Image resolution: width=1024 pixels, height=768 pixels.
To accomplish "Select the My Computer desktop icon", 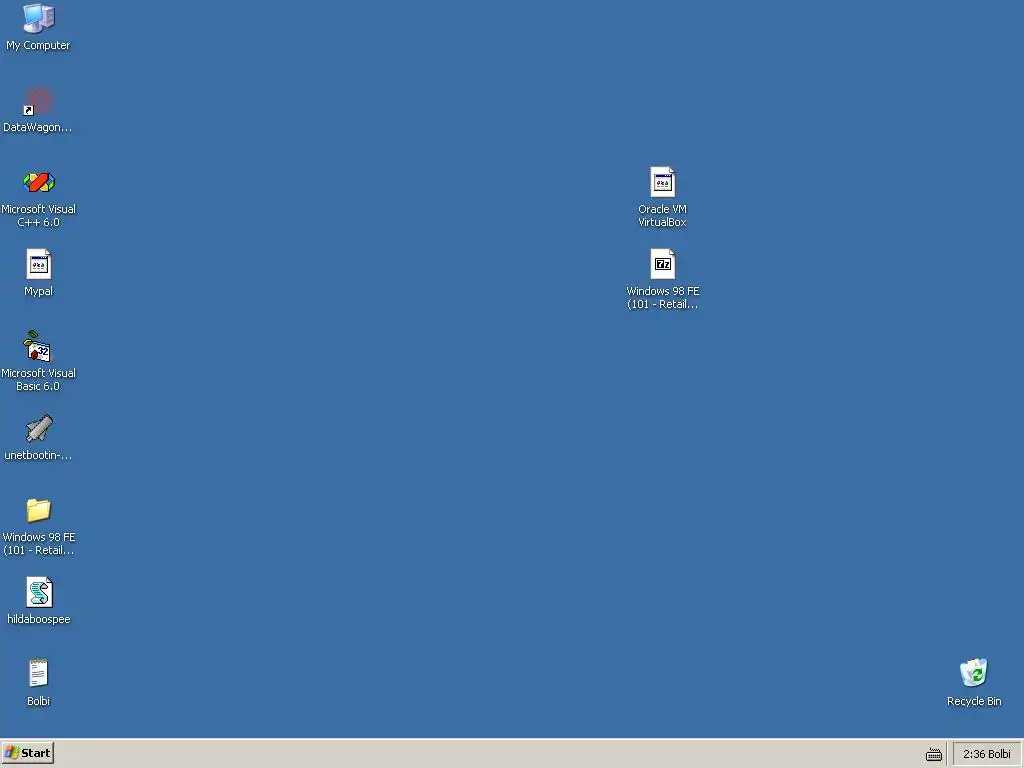I will click(x=39, y=19).
